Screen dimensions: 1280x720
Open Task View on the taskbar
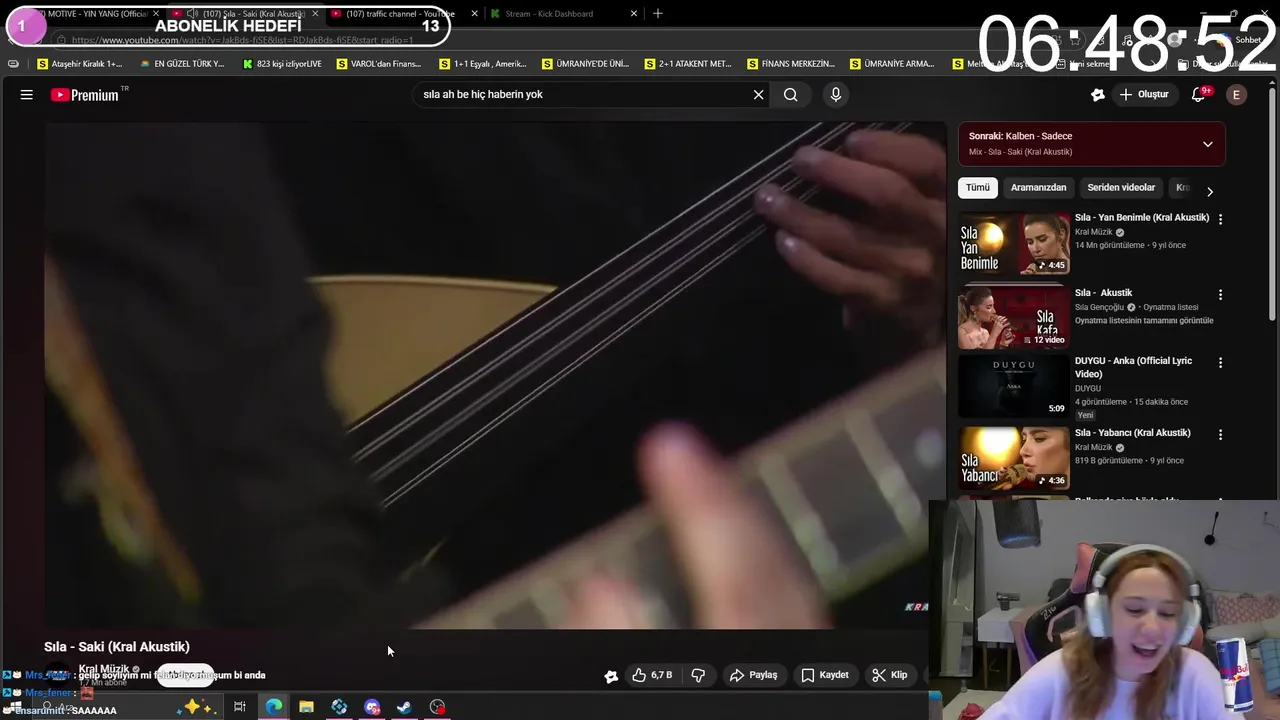[240, 707]
